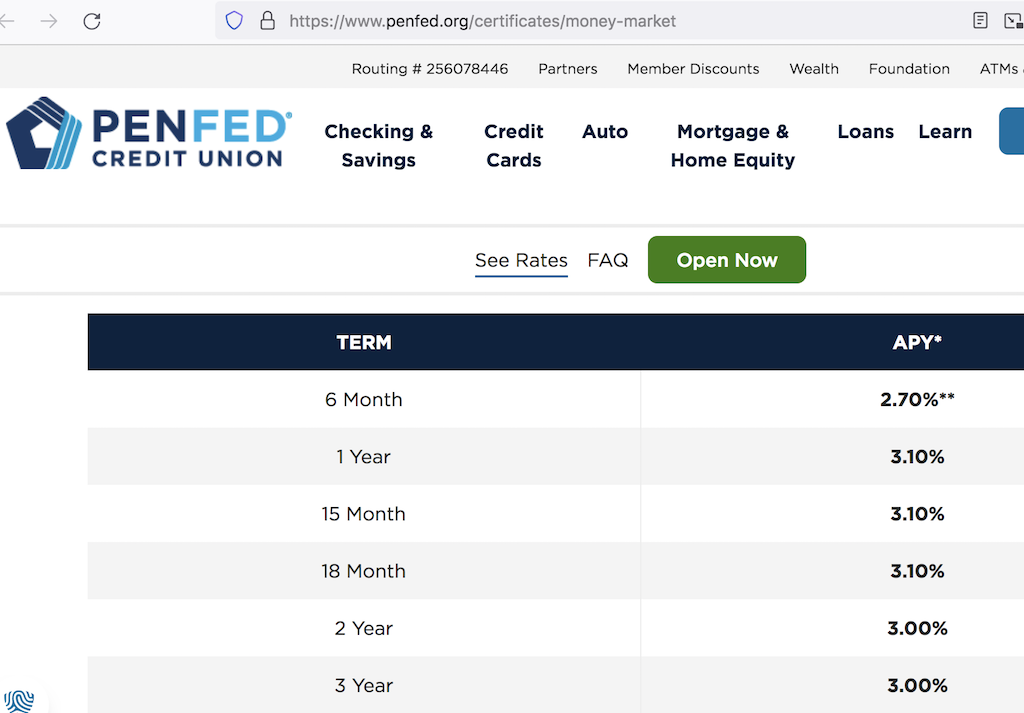
Task: Click the forward navigation arrow
Action: (x=48, y=20)
